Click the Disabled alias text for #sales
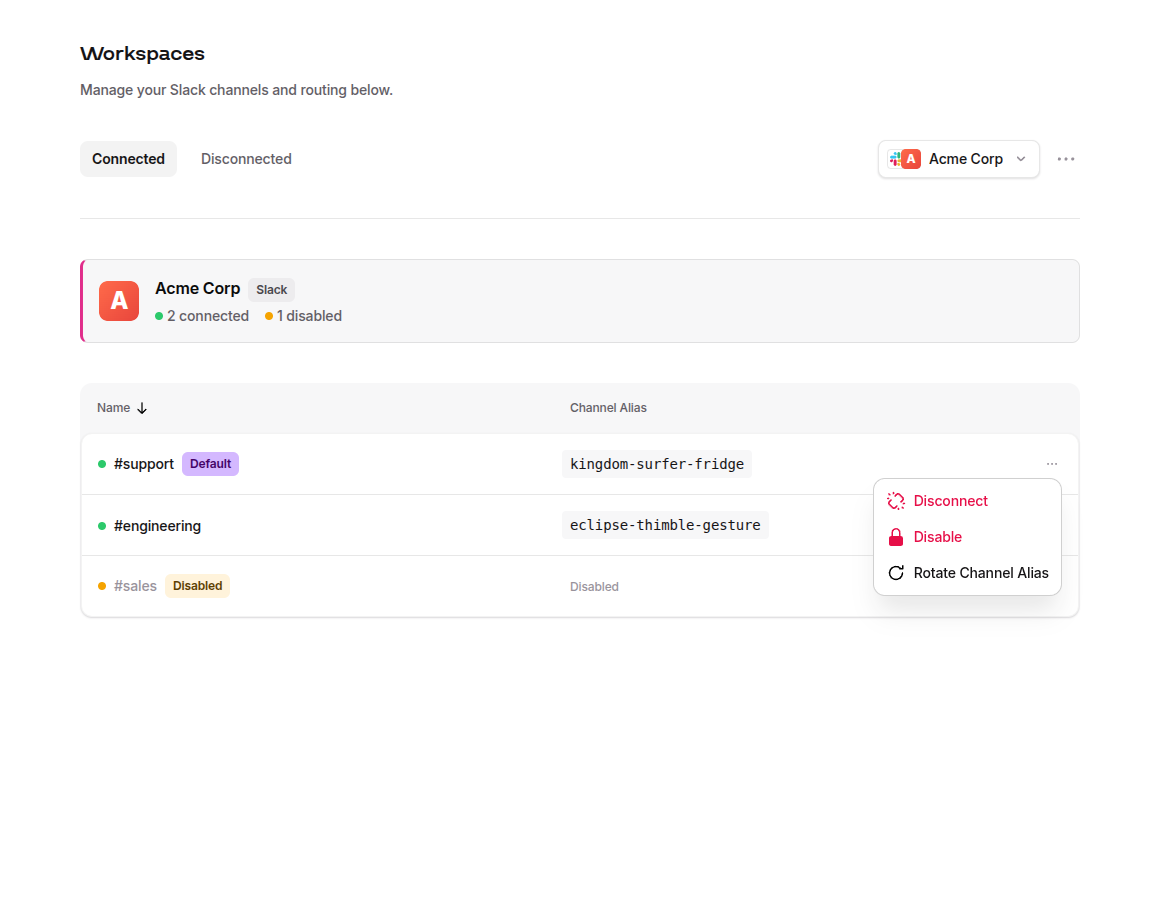The image size is (1160, 900). coord(594,586)
